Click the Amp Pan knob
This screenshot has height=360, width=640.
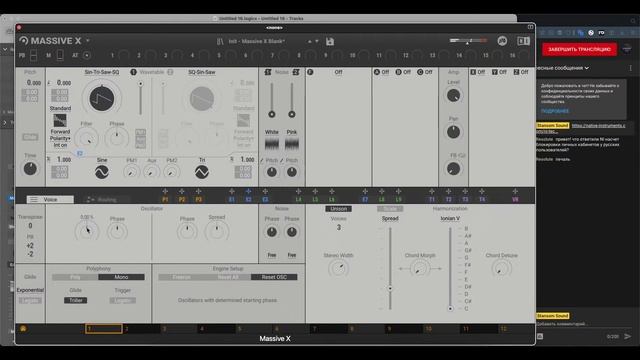pos(453,132)
